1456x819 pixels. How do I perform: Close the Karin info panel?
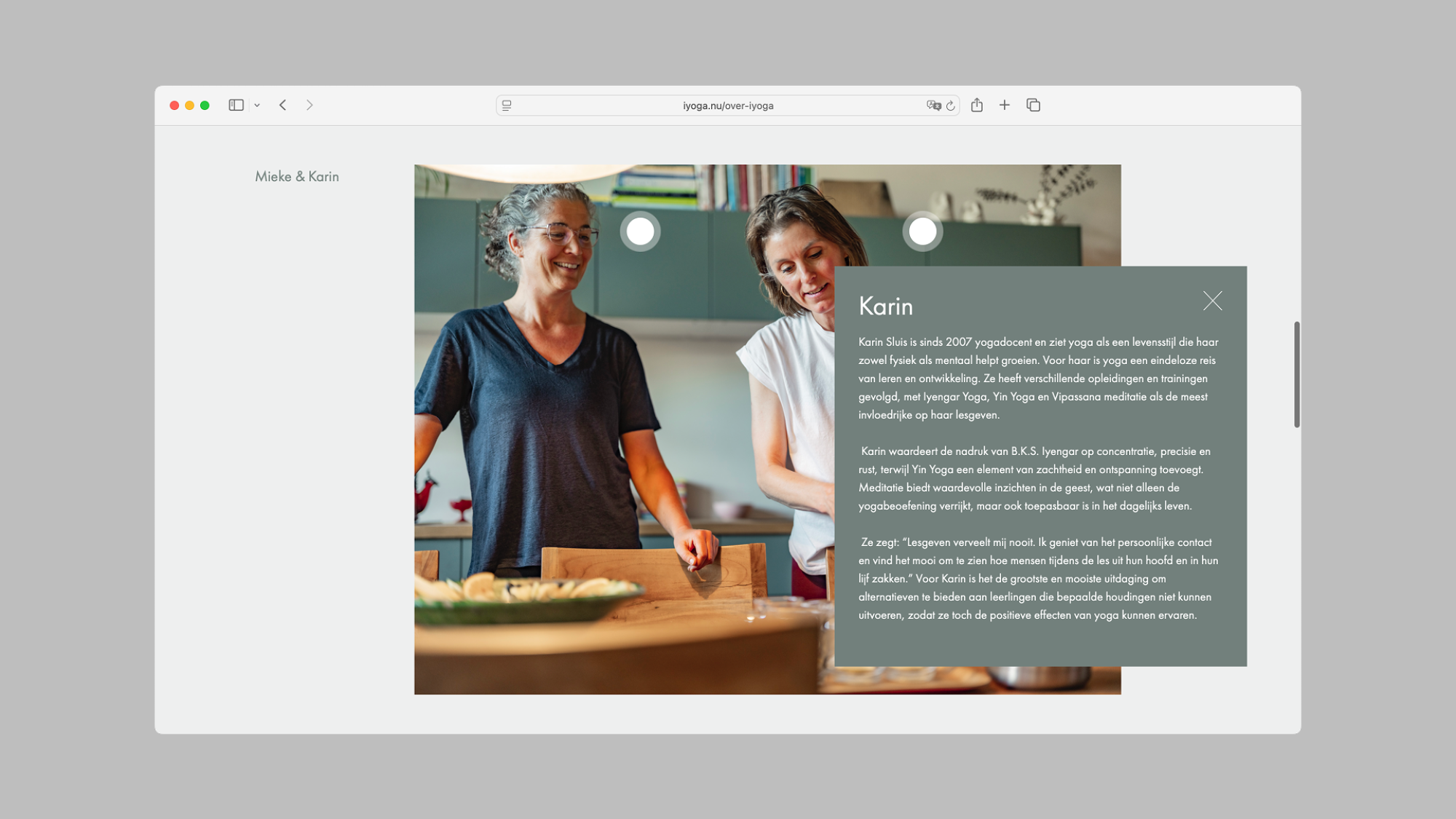1212,301
